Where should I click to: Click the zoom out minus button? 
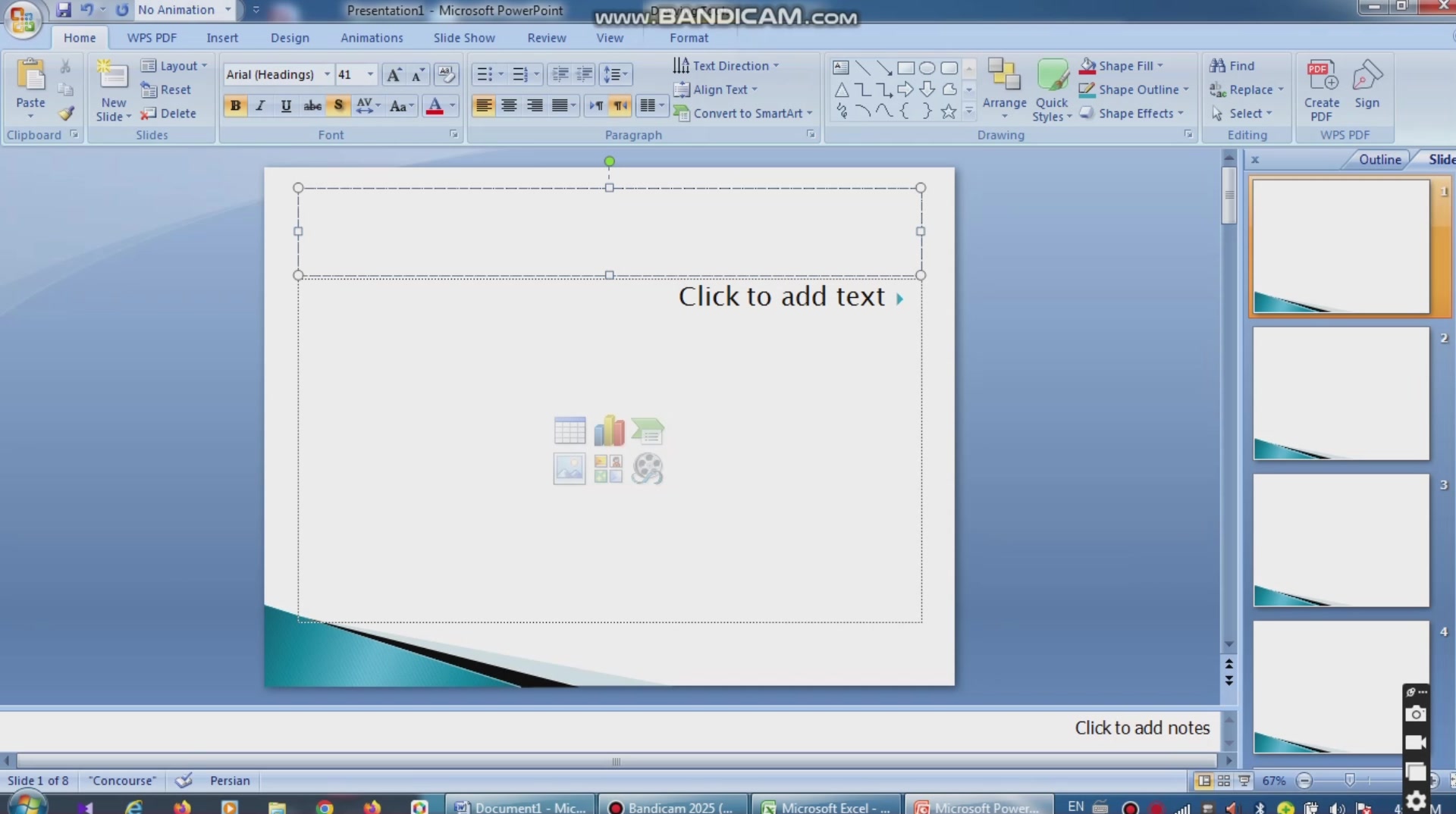pyautogui.click(x=1304, y=781)
